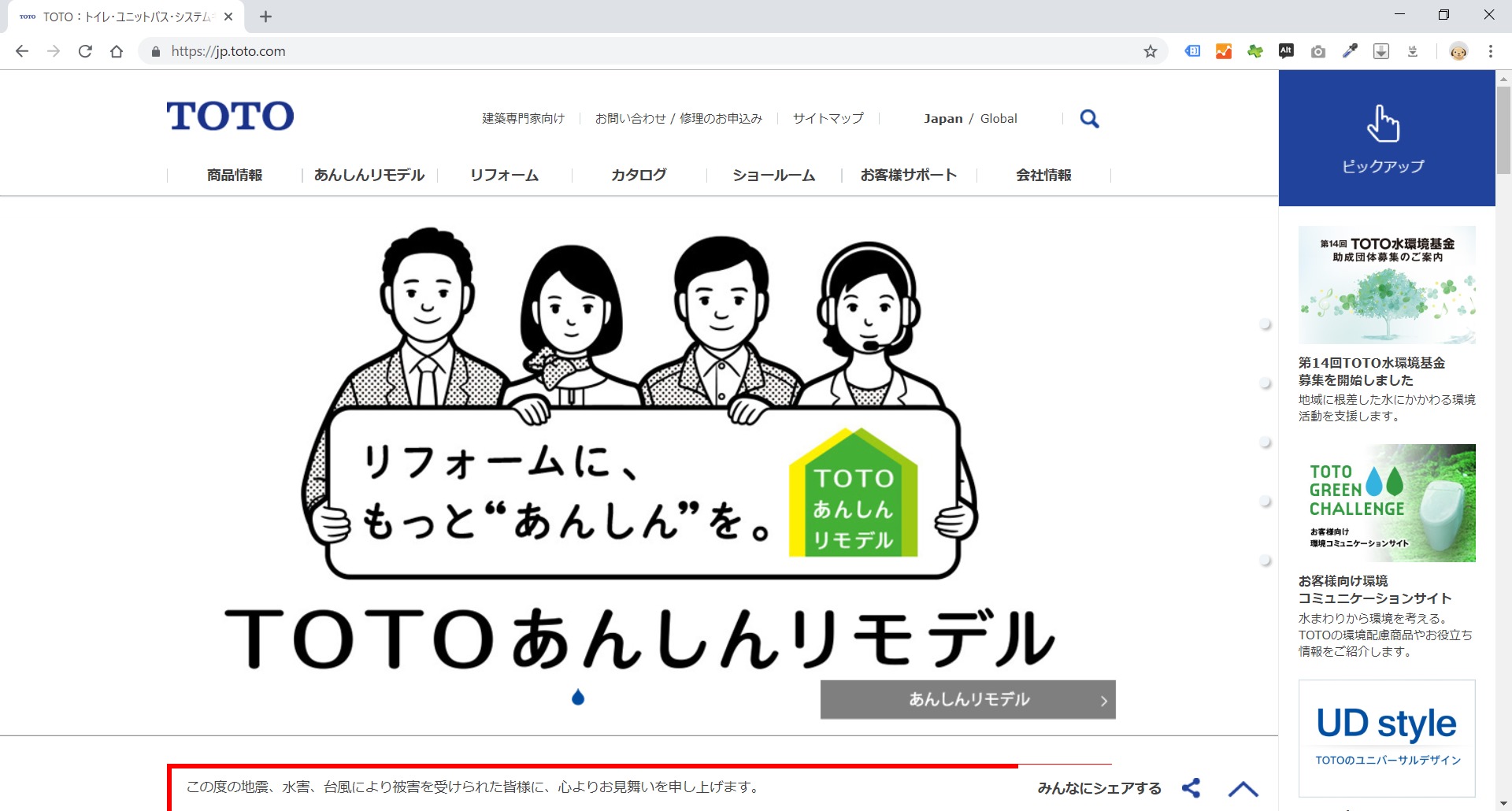The height and width of the screenshot is (811, 1512).
Task: Click the site search magnifier icon
Action: pyautogui.click(x=1089, y=119)
